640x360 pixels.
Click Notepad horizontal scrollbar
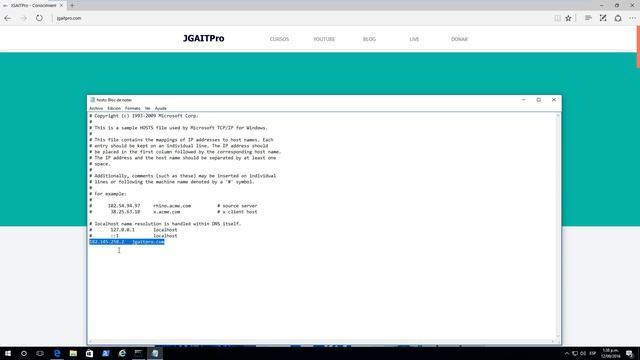pos(322,342)
